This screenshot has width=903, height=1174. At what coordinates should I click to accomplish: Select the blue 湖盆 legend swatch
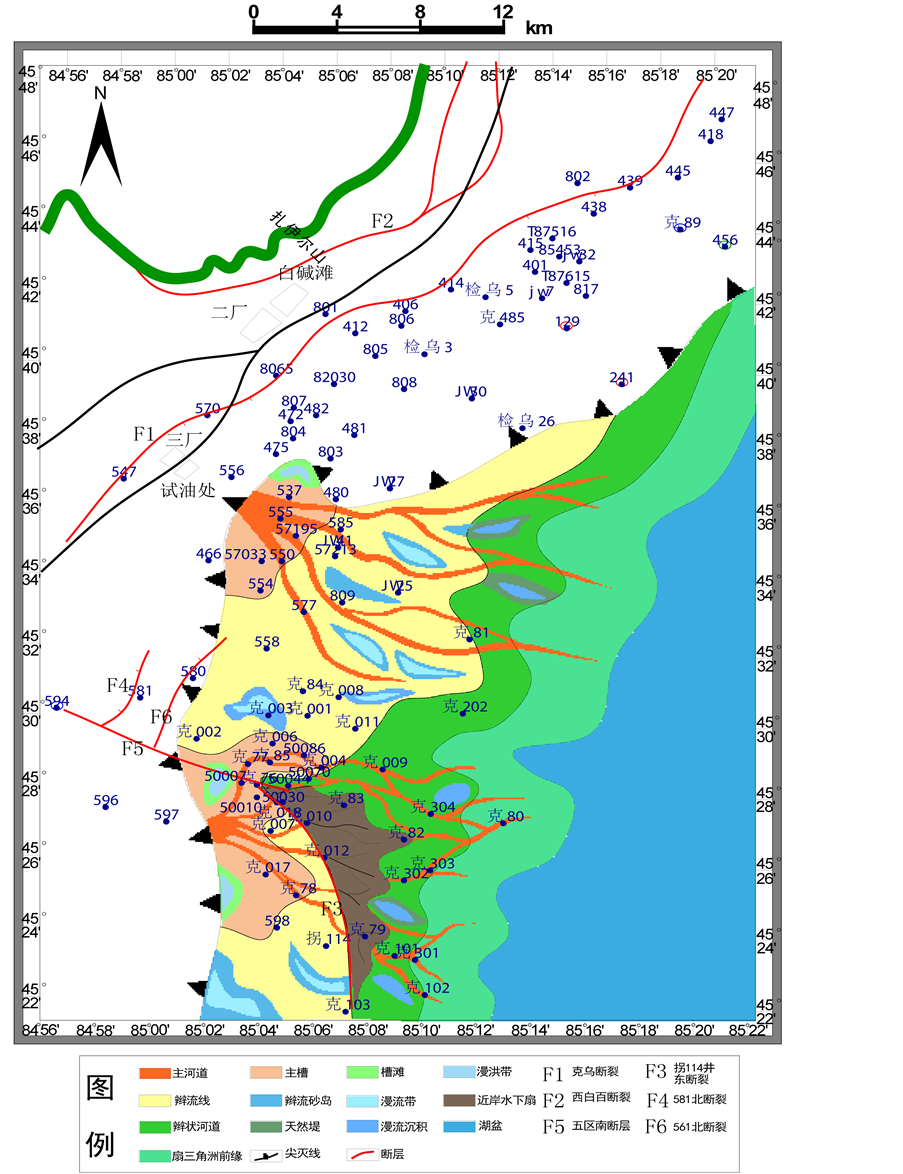[x=457, y=1126]
